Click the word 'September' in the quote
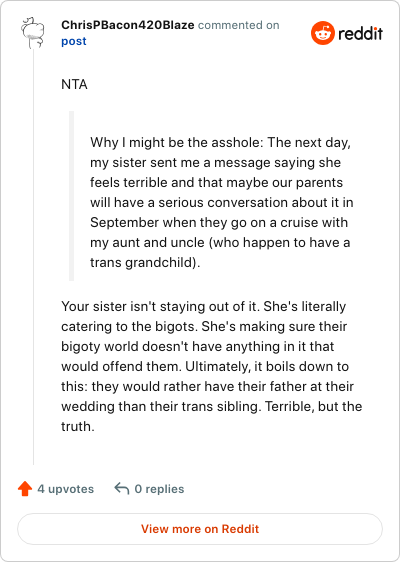The height and width of the screenshot is (562, 400). pyautogui.click(x=124, y=223)
